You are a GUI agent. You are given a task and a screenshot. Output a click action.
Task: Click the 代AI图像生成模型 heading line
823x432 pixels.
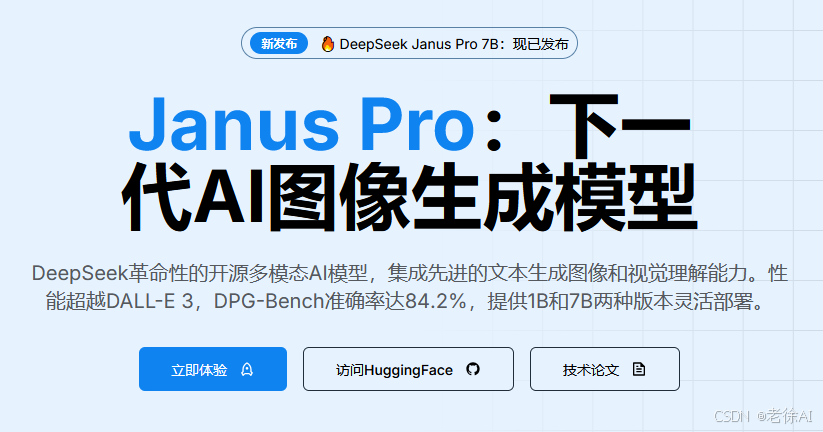409,197
